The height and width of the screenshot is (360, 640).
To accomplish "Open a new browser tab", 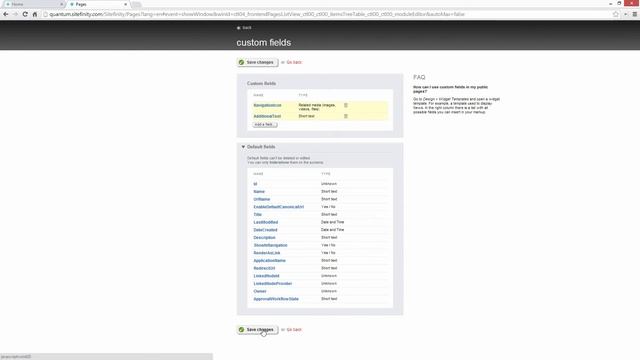I will coord(136,4).
